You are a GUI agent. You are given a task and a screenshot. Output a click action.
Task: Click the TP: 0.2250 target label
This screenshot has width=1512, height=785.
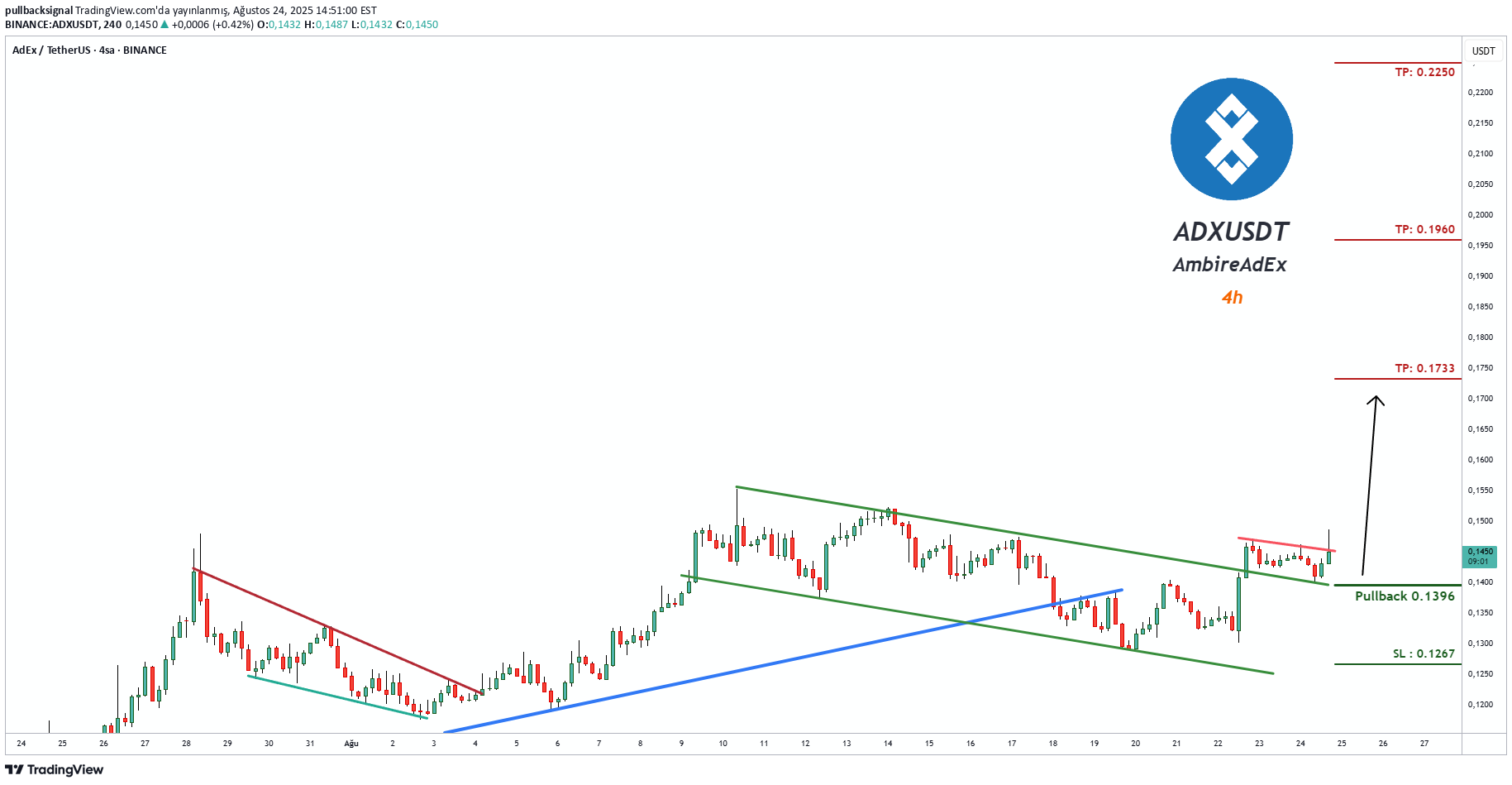pos(1424,72)
